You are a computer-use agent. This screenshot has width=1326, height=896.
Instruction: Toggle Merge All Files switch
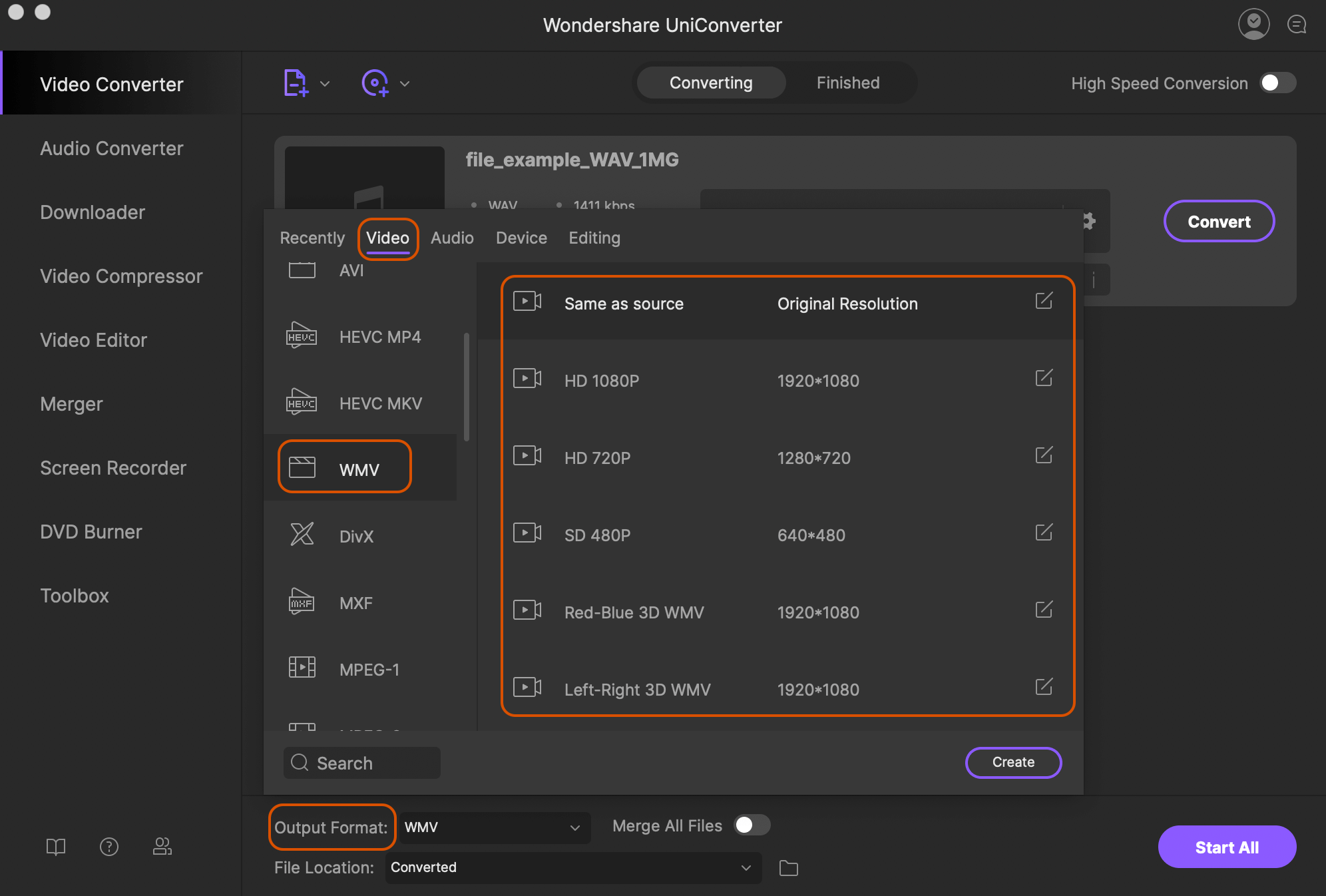[752, 825]
